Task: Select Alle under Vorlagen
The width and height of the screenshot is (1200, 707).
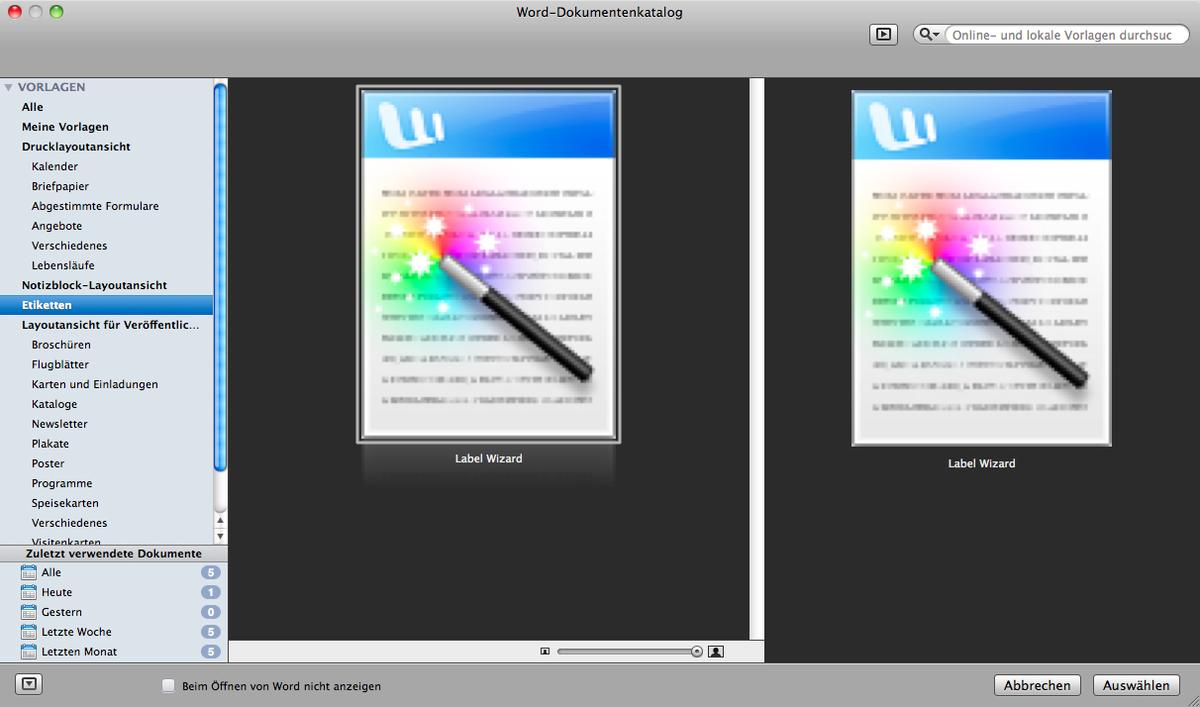Action: pyautogui.click(x=33, y=107)
